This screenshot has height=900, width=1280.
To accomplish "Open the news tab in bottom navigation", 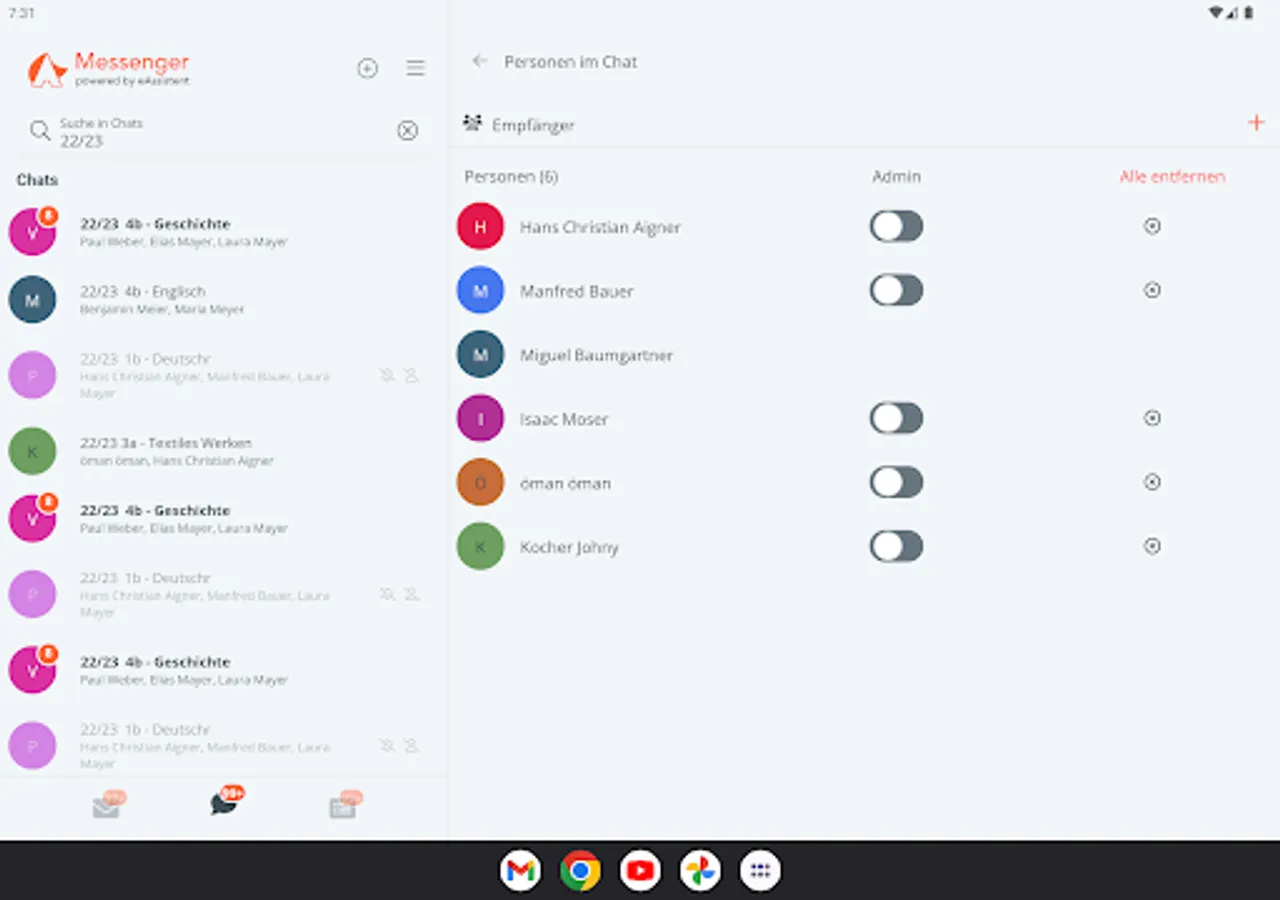I will 344,805.
